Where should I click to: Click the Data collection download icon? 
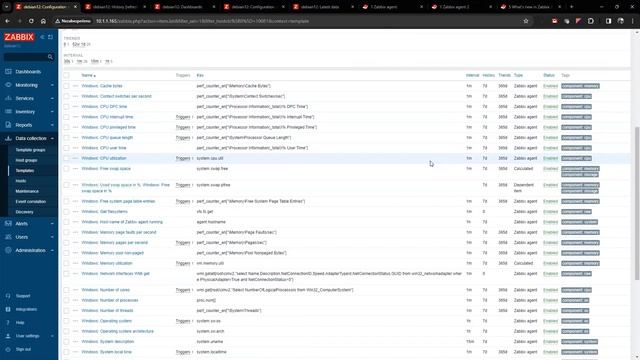pos(8,138)
